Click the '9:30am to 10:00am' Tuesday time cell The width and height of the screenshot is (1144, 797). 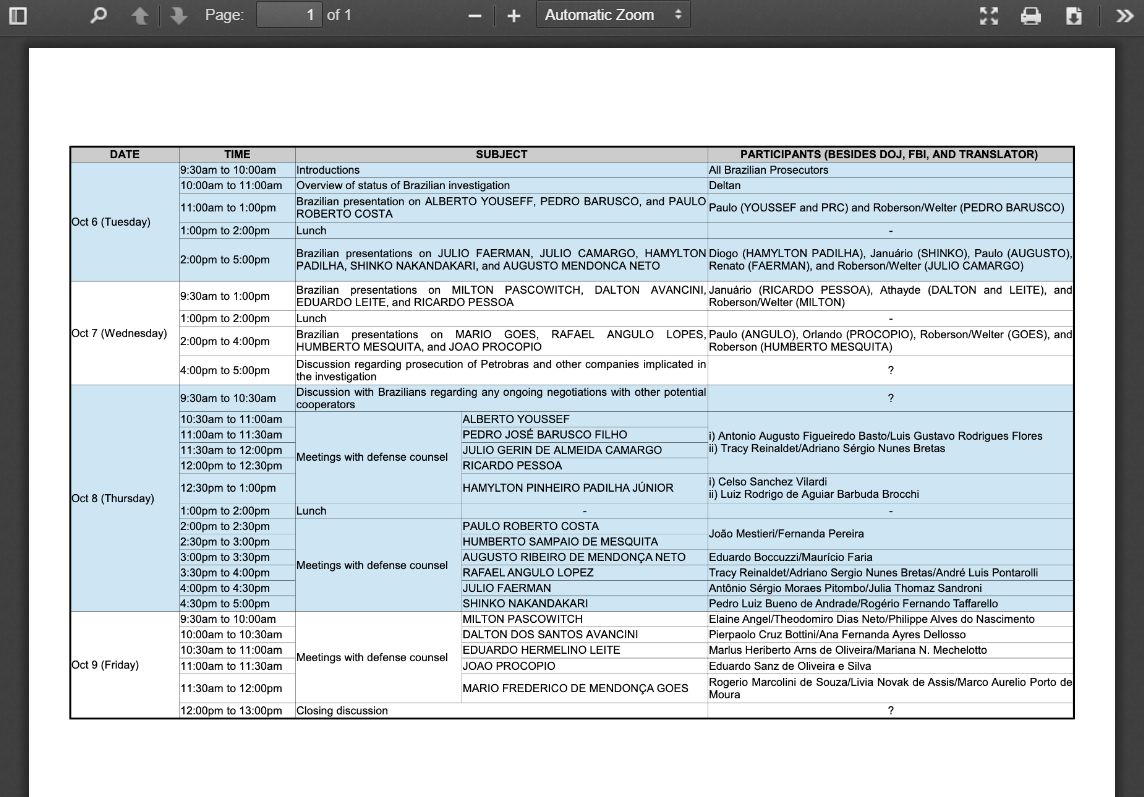[237, 170]
